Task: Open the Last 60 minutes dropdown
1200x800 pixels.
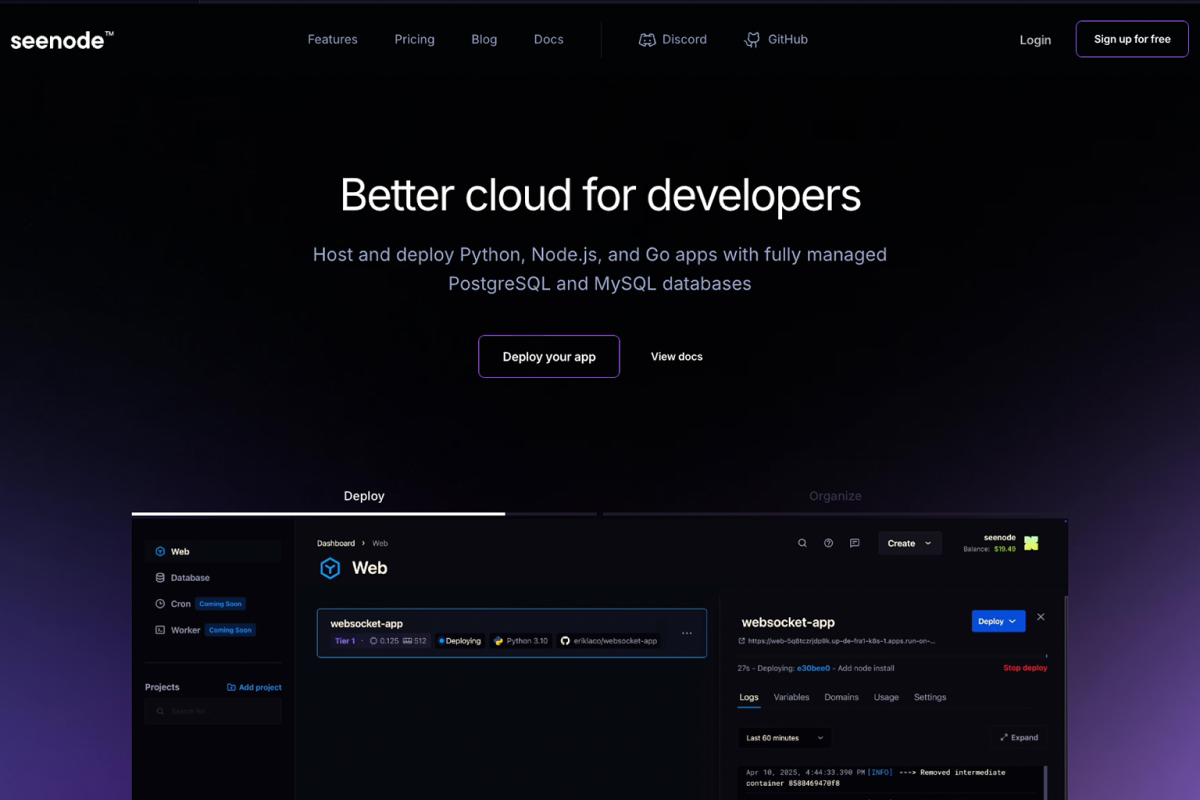Action: (784, 738)
